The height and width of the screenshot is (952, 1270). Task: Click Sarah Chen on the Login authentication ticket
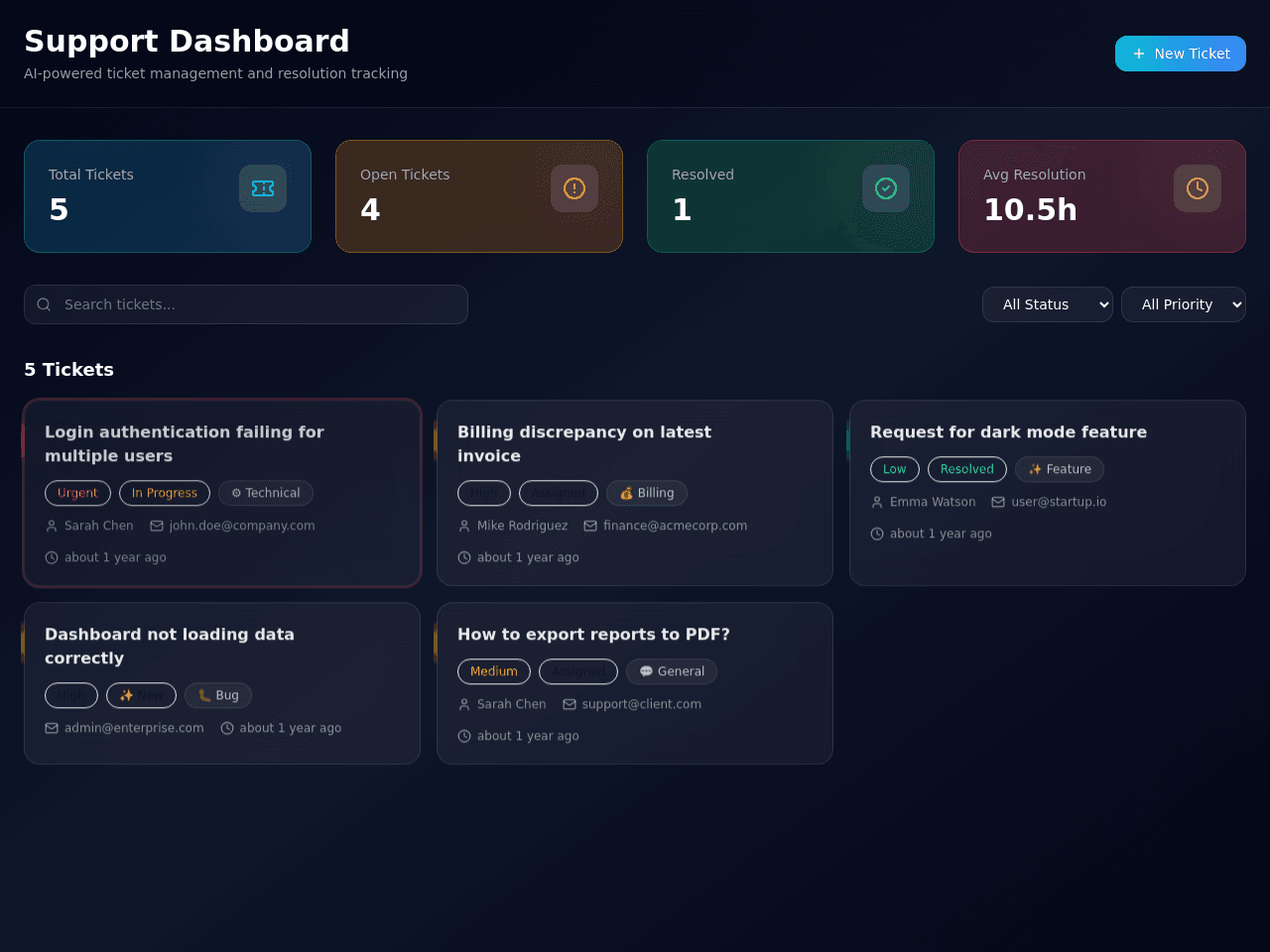point(99,526)
